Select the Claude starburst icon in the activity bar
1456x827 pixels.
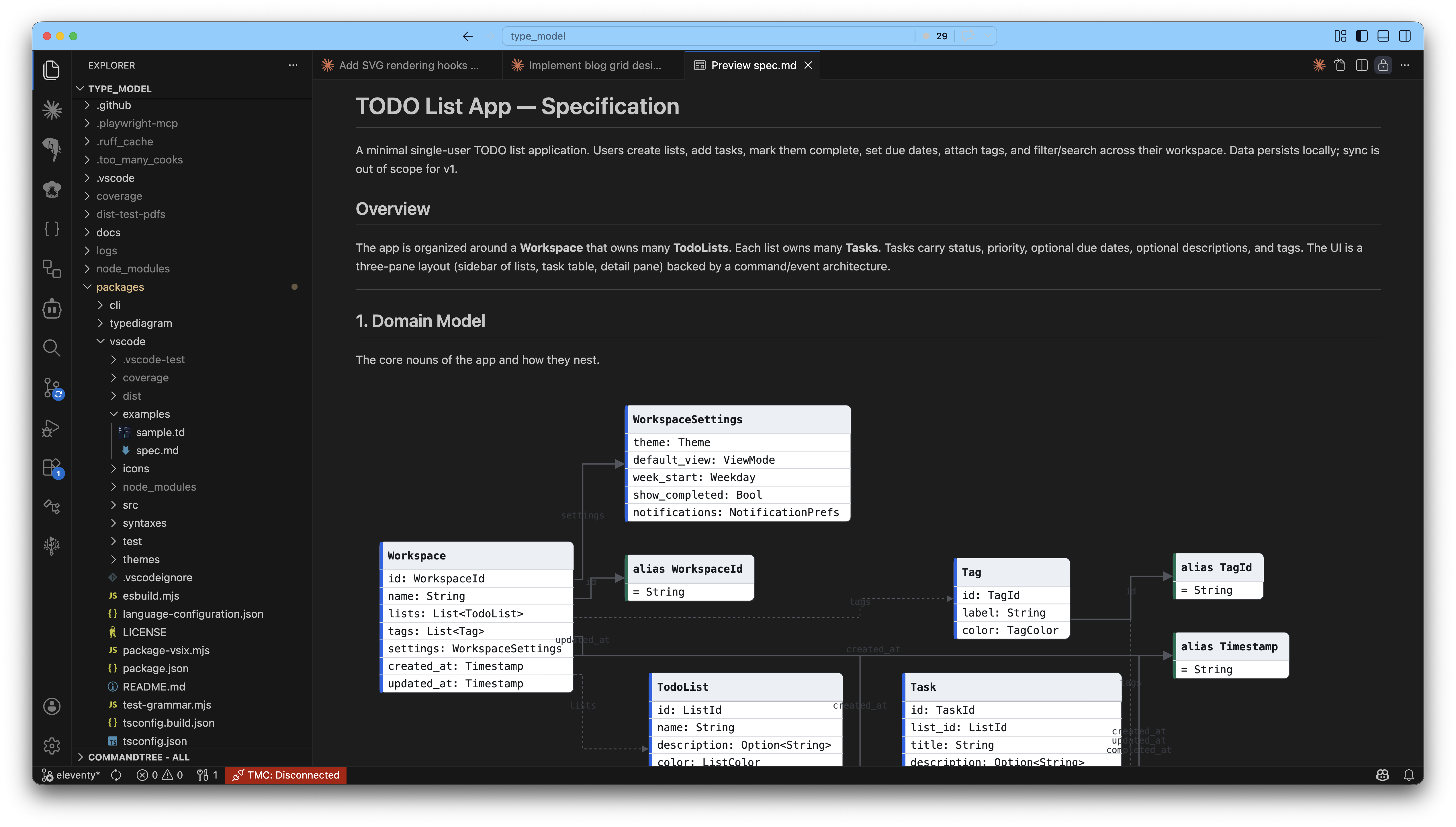52,110
